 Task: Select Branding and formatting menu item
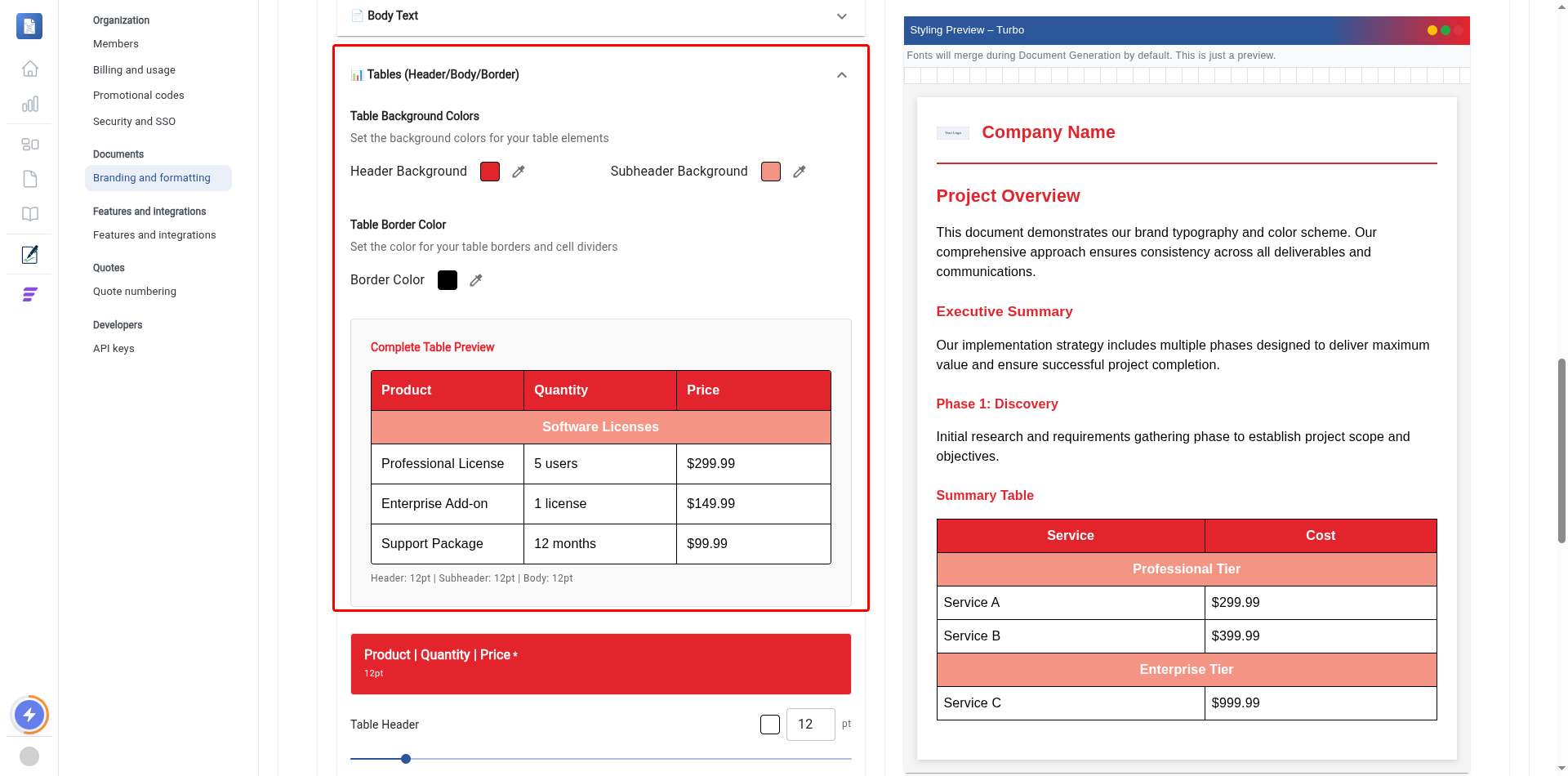(x=158, y=178)
